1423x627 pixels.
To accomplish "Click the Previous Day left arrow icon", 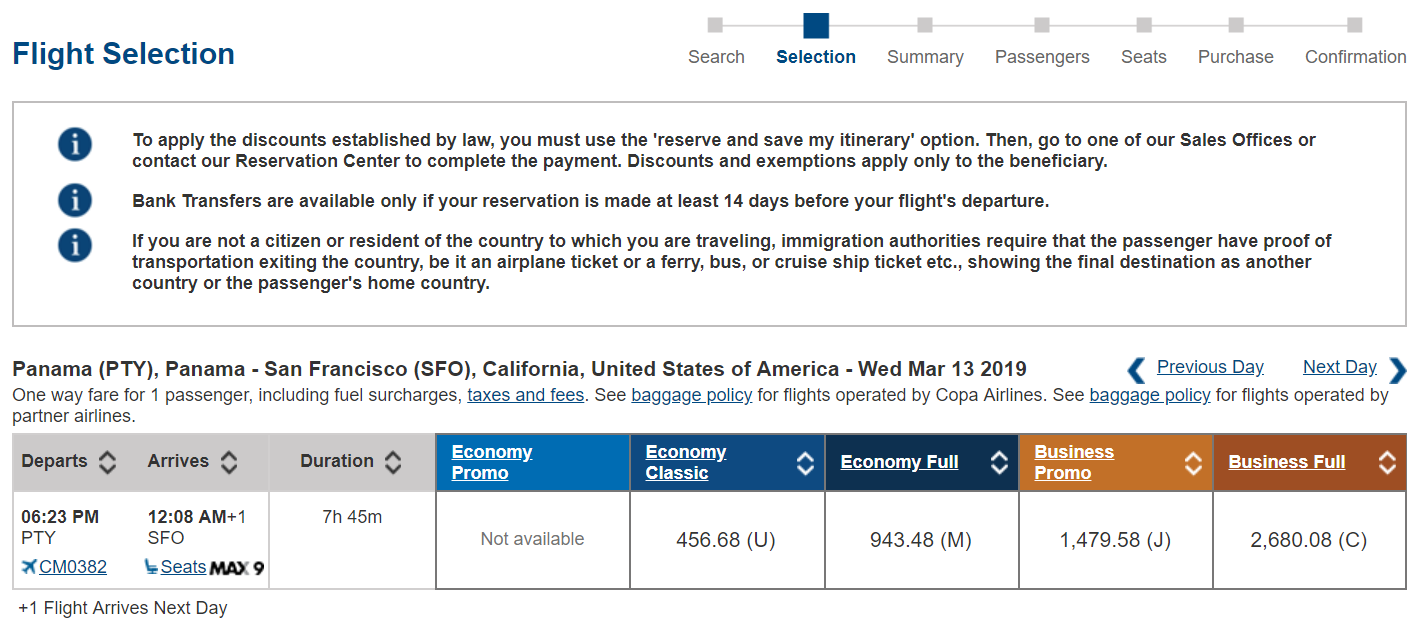I will (x=1136, y=371).
